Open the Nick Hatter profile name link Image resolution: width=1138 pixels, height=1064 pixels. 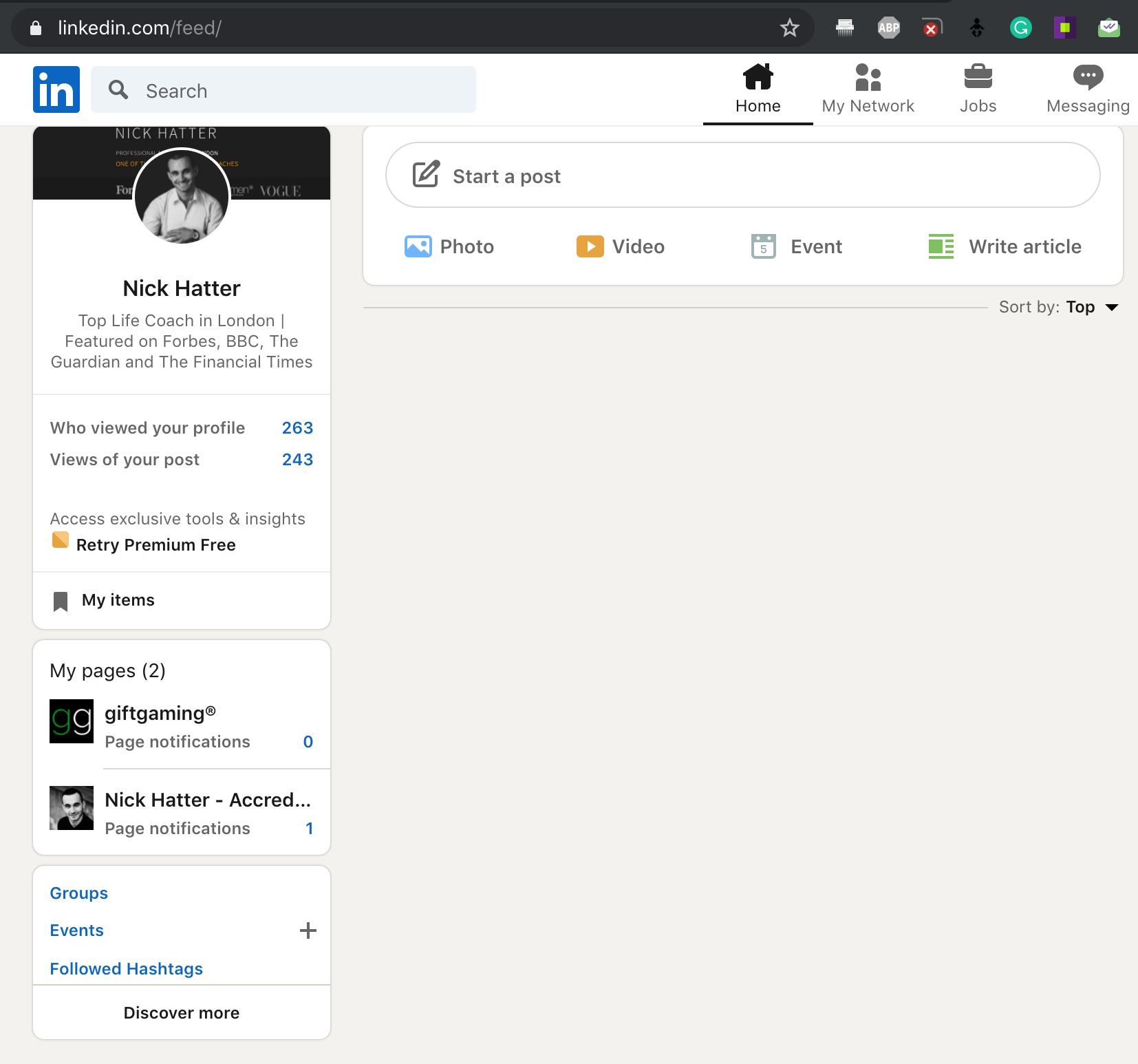[x=182, y=288]
